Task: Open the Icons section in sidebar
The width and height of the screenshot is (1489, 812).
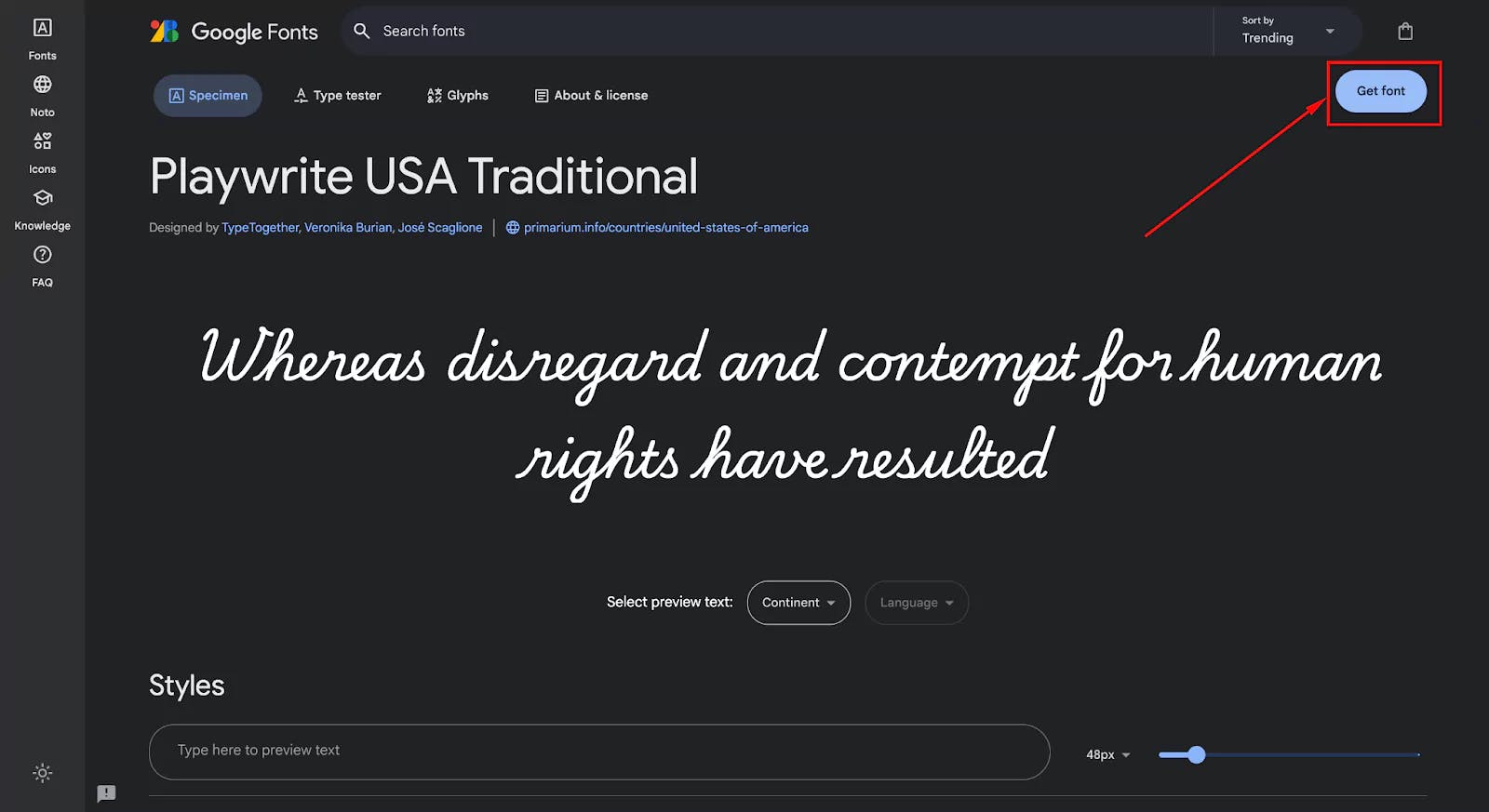Action: click(42, 153)
